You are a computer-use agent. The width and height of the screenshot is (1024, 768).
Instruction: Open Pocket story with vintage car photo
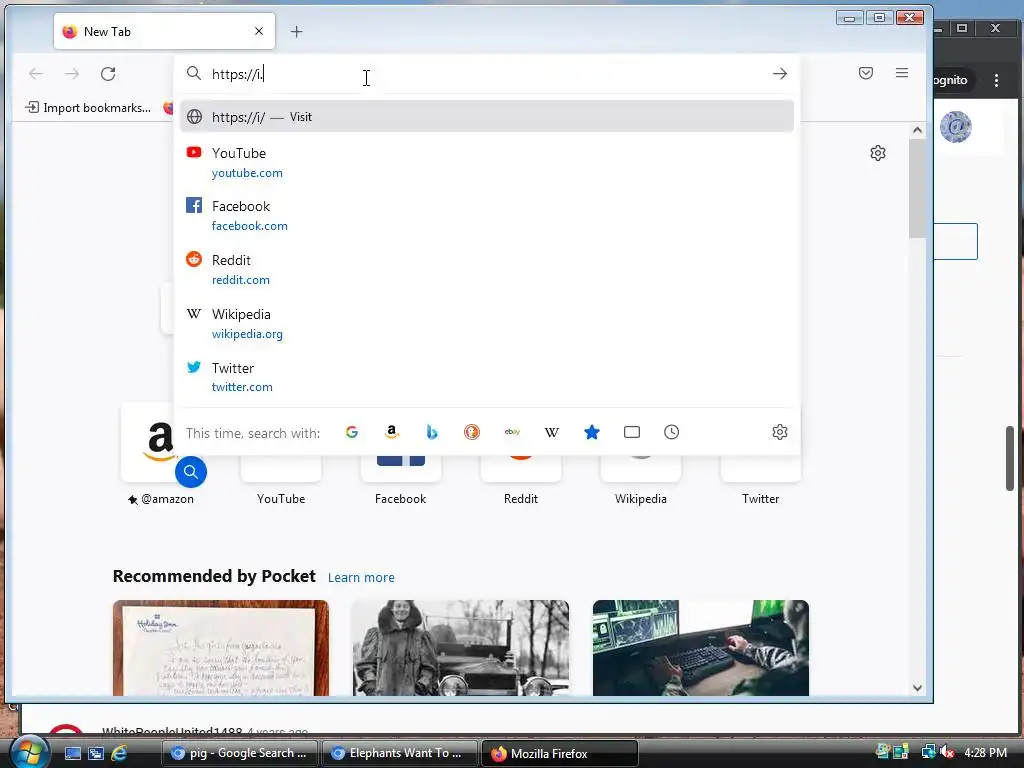click(460, 648)
